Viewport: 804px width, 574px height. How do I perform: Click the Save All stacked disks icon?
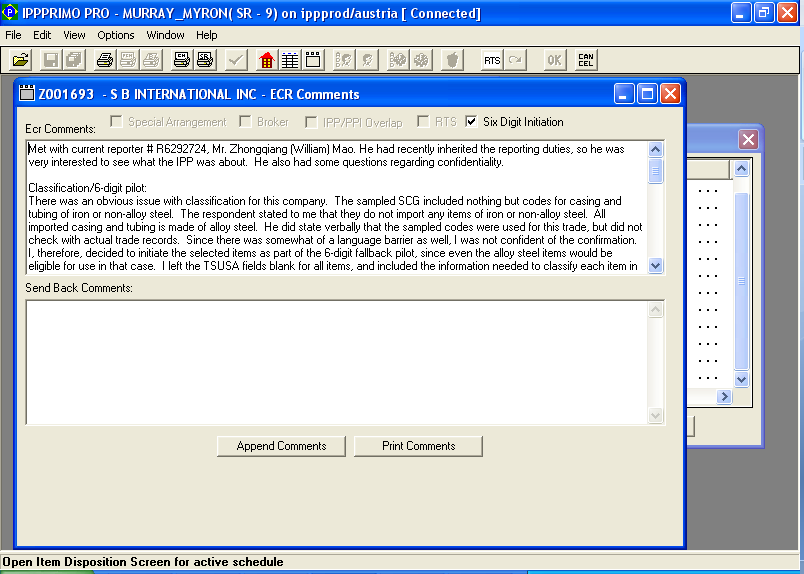(x=74, y=61)
